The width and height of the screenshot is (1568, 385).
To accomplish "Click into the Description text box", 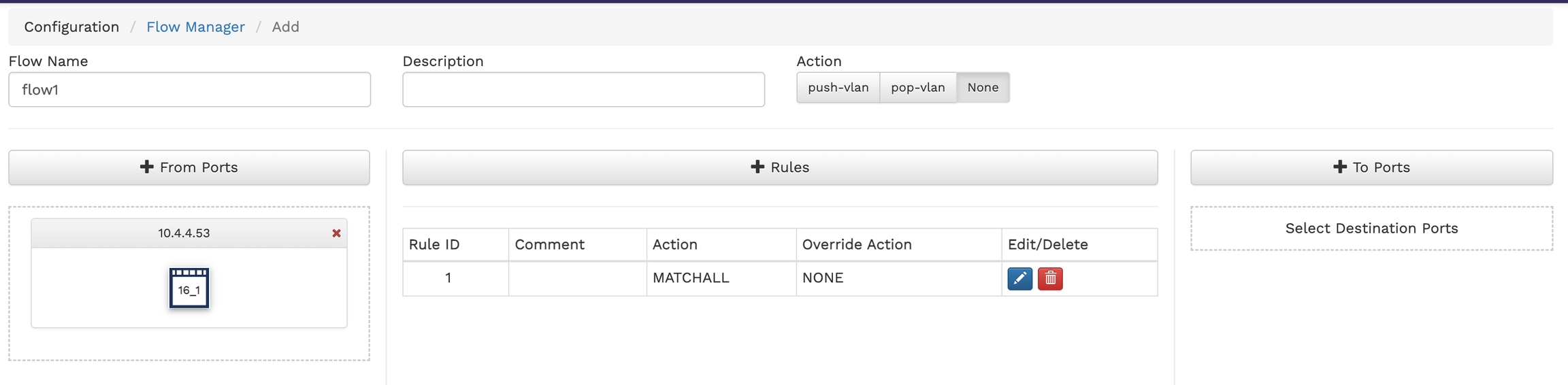I will (583, 90).
